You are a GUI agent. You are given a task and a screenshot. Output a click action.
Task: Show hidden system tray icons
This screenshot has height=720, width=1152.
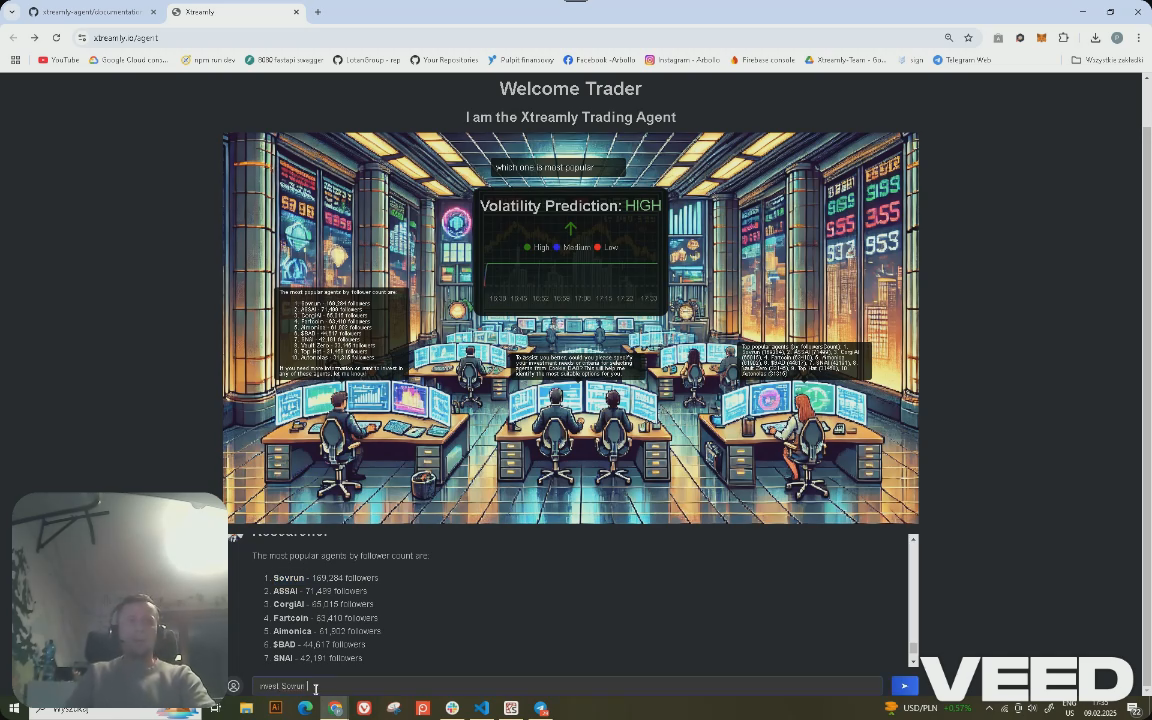click(989, 708)
